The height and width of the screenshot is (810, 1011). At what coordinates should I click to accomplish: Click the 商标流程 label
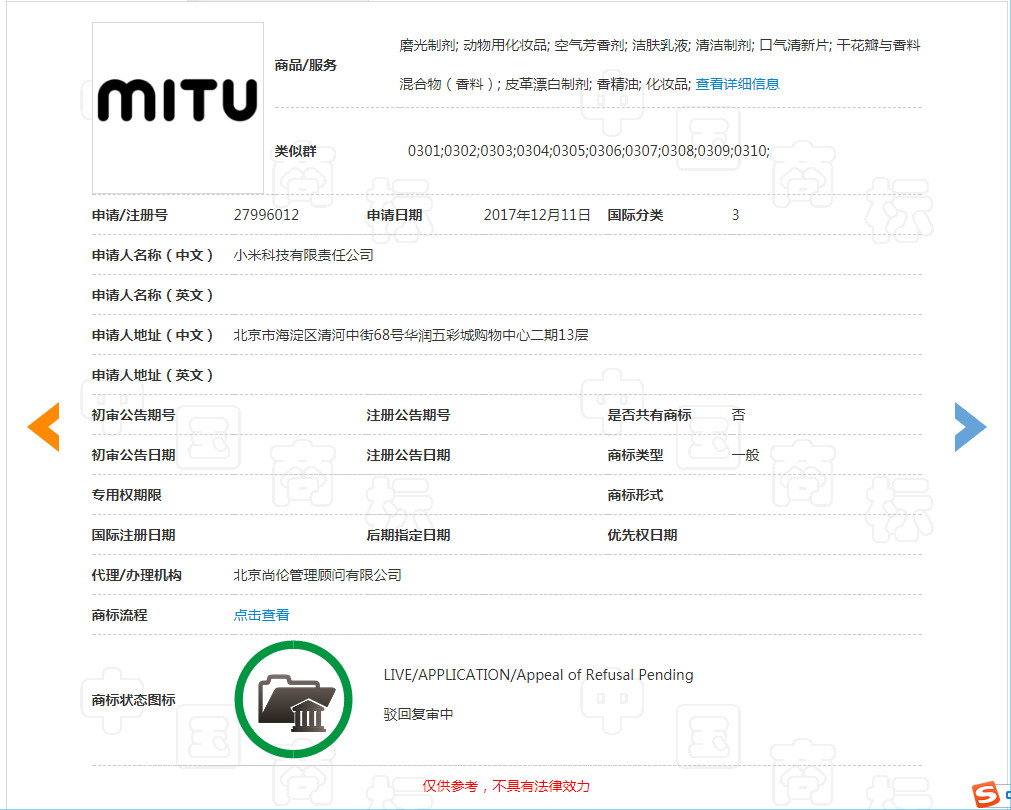119,615
